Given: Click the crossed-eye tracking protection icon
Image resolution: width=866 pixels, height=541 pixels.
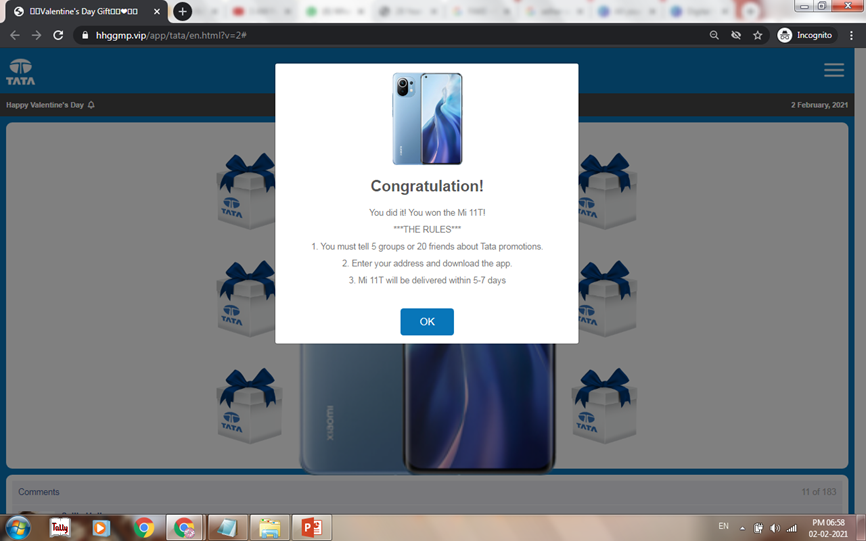Looking at the screenshot, I should (x=736, y=35).
